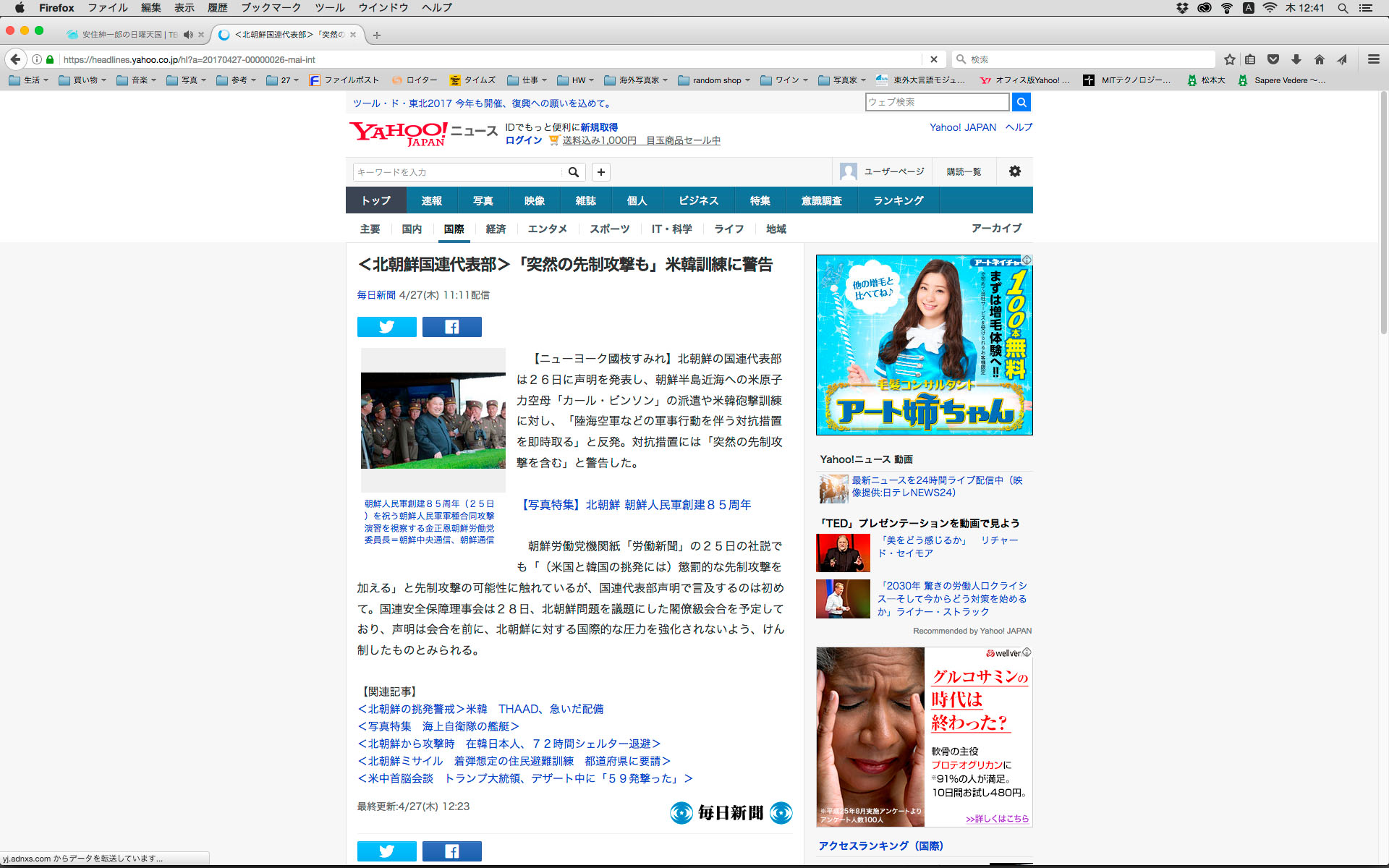This screenshot has width=1389, height=868.
Task: Open Yahoo News settings gear icon
Action: pos(1014,171)
